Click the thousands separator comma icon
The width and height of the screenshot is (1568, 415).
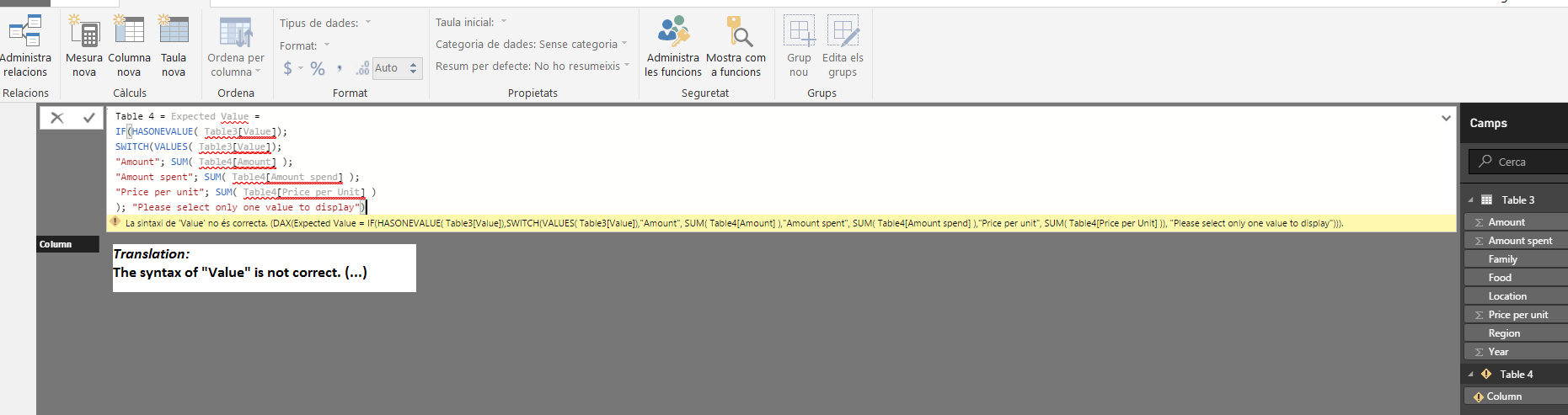(x=340, y=69)
